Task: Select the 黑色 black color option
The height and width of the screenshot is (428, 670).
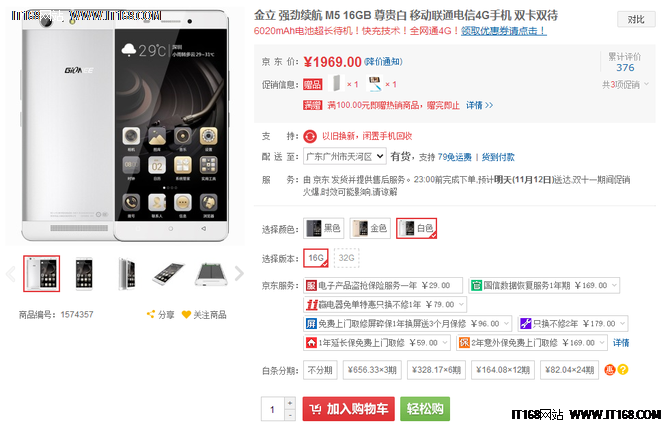Action: [323, 228]
